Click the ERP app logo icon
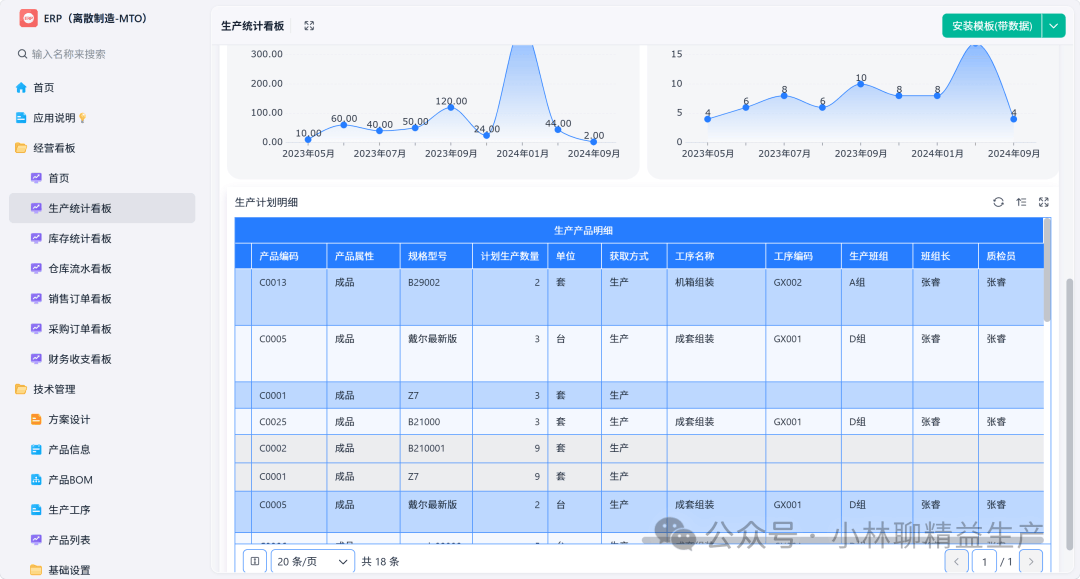Screen dimensions: 1080x579 [x=28, y=19]
